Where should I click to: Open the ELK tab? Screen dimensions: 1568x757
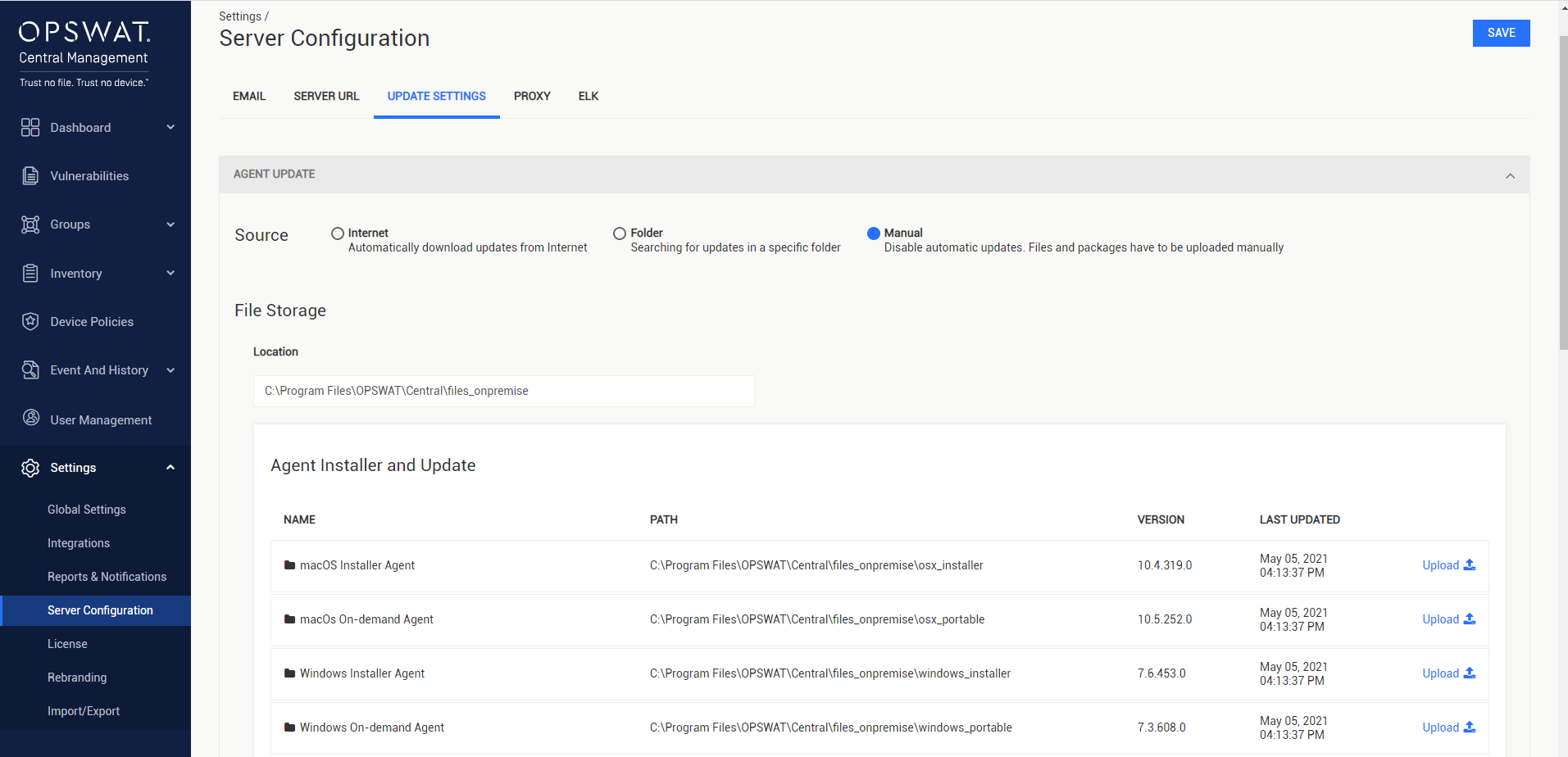[589, 96]
